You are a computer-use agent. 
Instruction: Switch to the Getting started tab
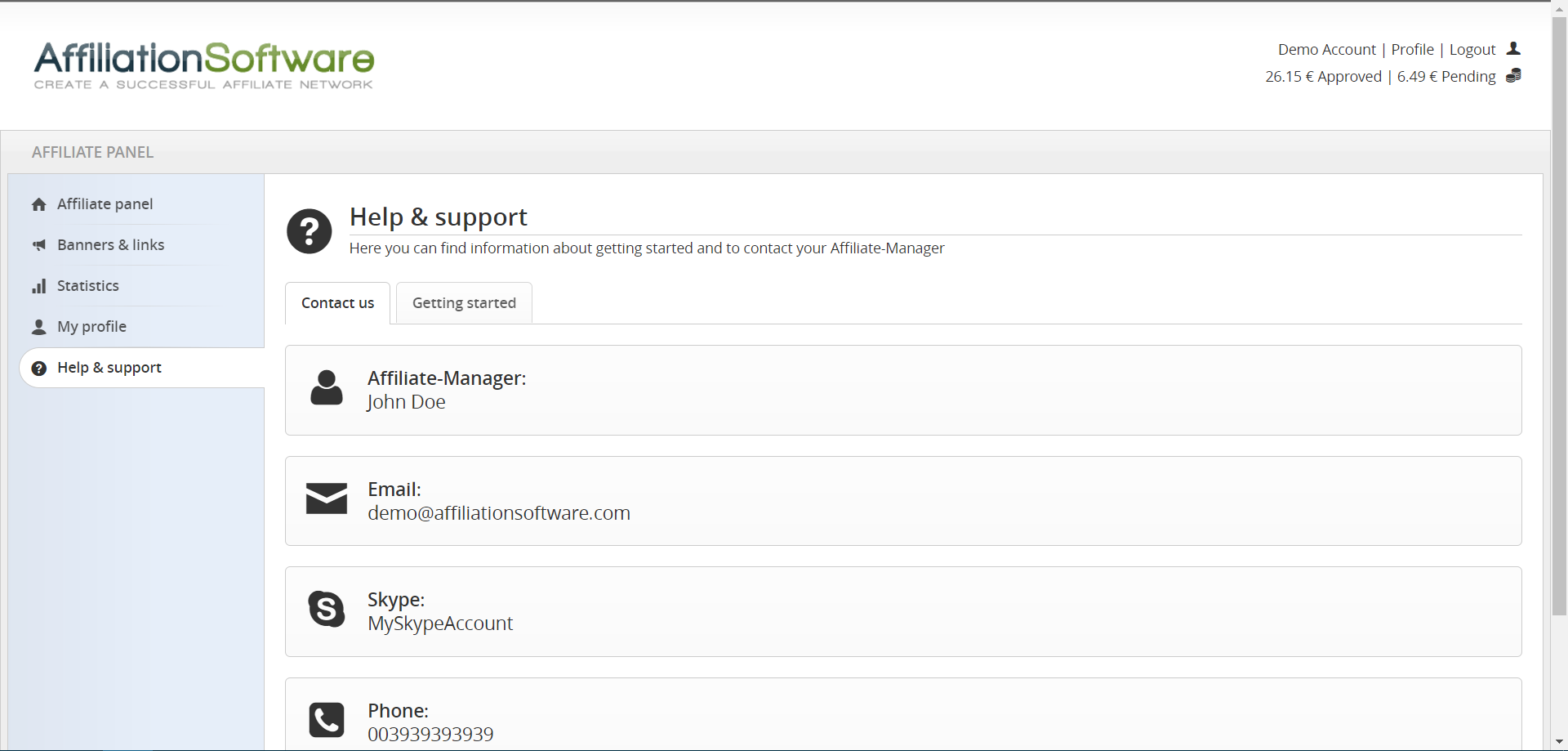pyautogui.click(x=464, y=303)
